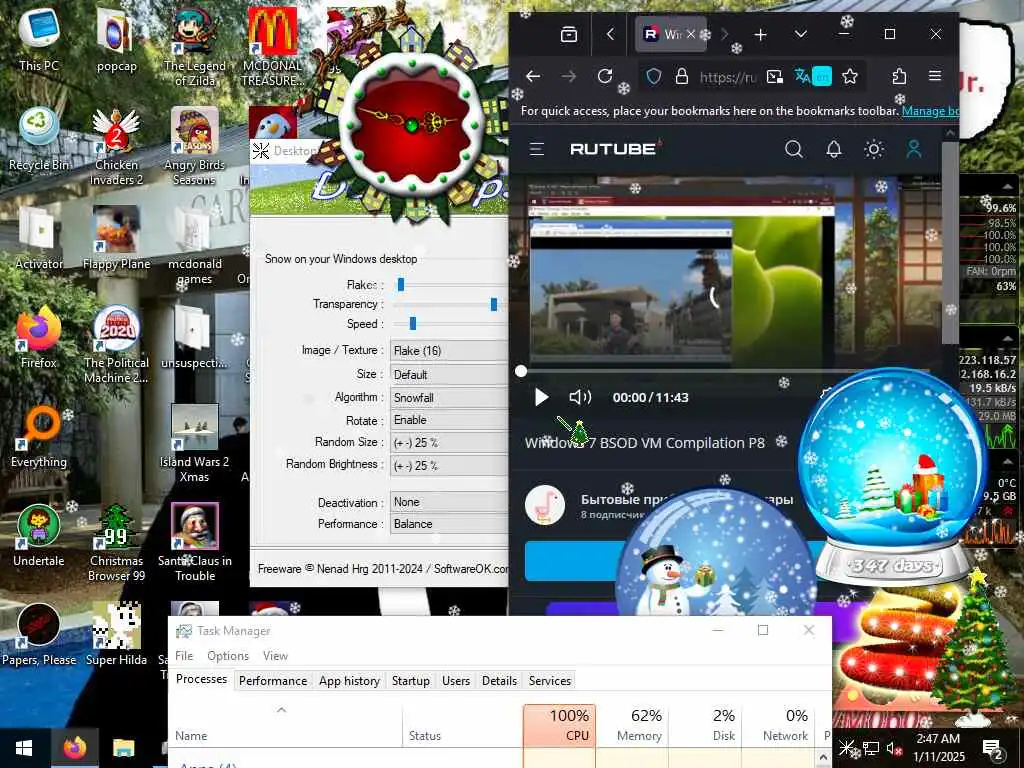Launch Island Wars 2 Xmas shortcut
The height and width of the screenshot is (768, 1024).
[x=194, y=444]
